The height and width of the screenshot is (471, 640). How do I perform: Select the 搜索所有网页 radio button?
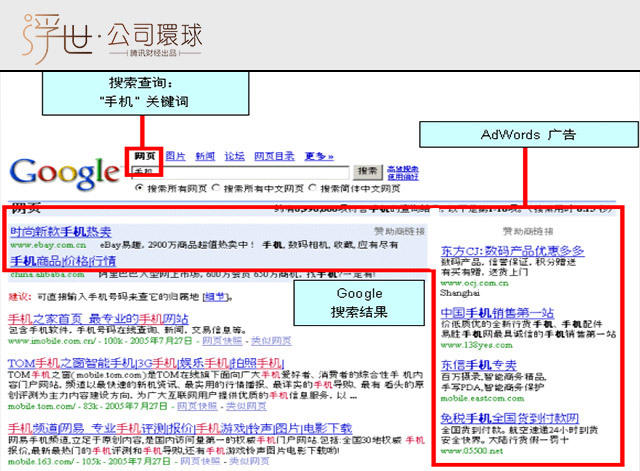(139, 187)
